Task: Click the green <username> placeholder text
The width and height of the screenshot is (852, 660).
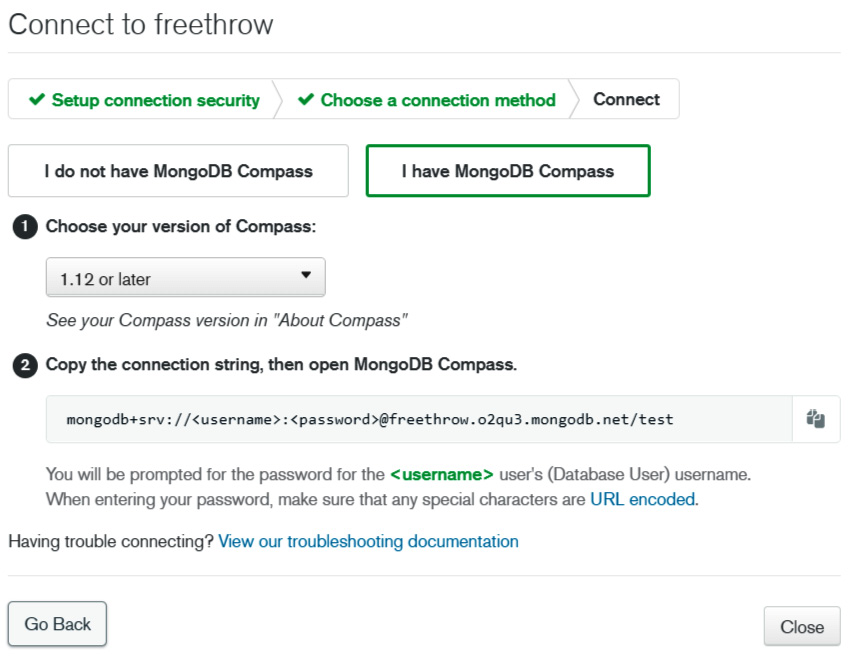Action: (x=441, y=474)
